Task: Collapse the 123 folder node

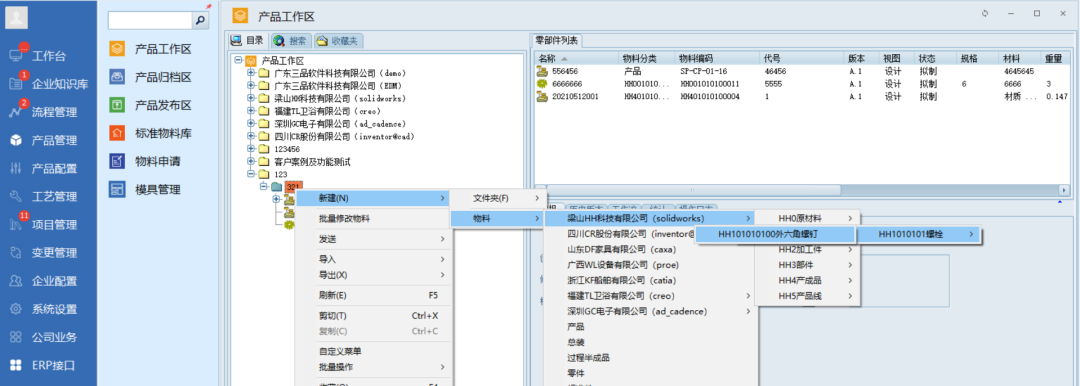Action: (x=251, y=174)
